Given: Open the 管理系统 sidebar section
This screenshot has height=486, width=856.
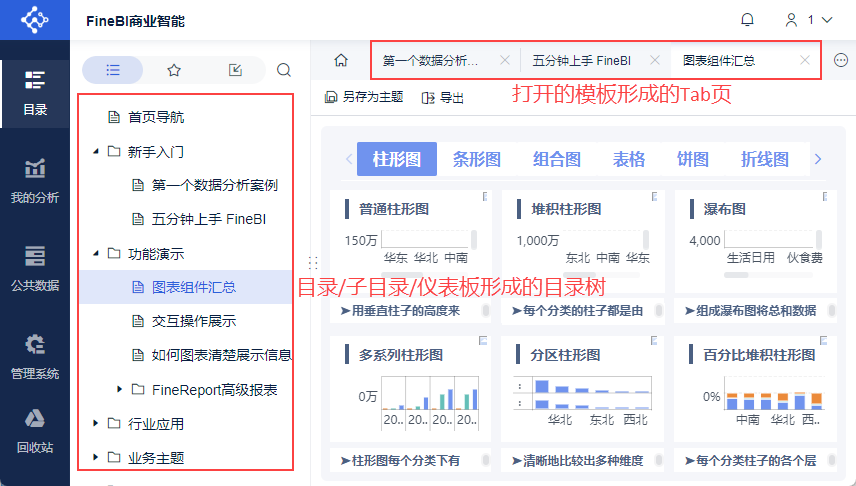Looking at the screenshot, I should (35, 357).
